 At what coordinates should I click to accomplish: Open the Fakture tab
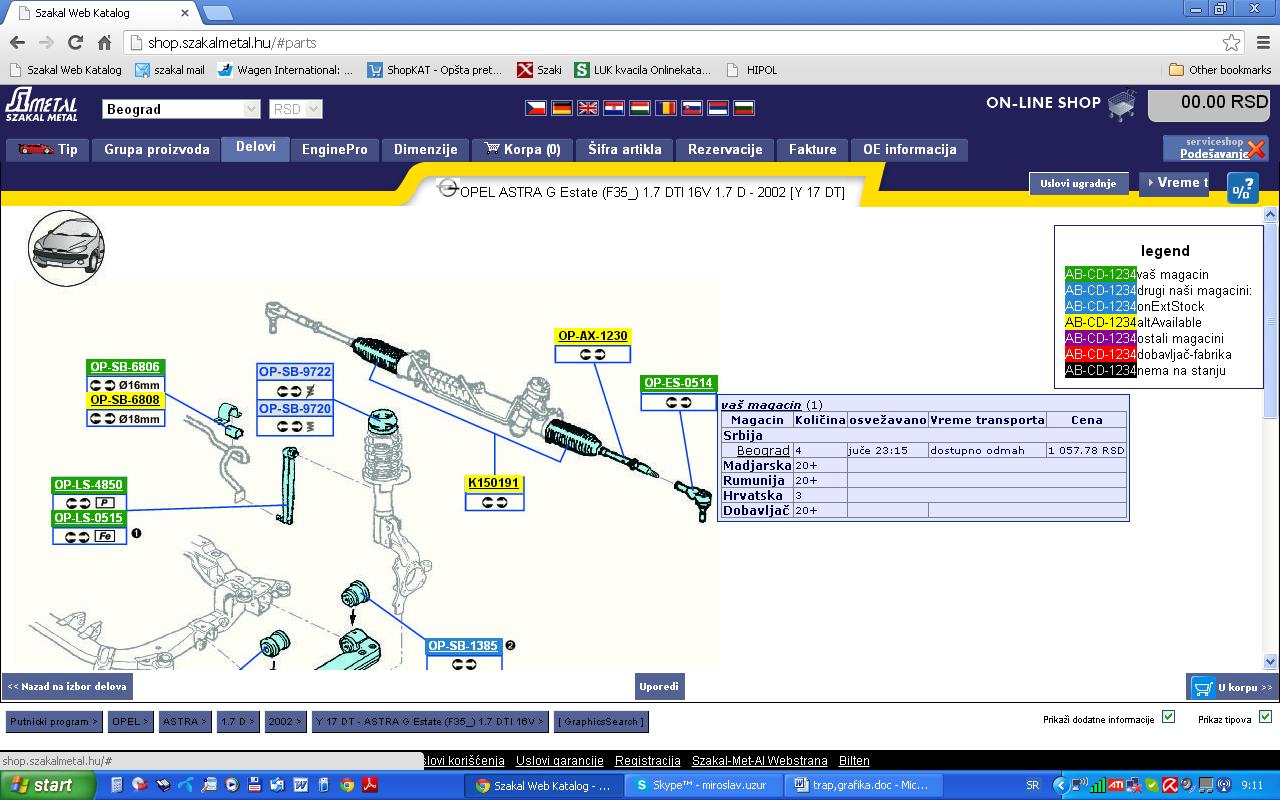812,150
